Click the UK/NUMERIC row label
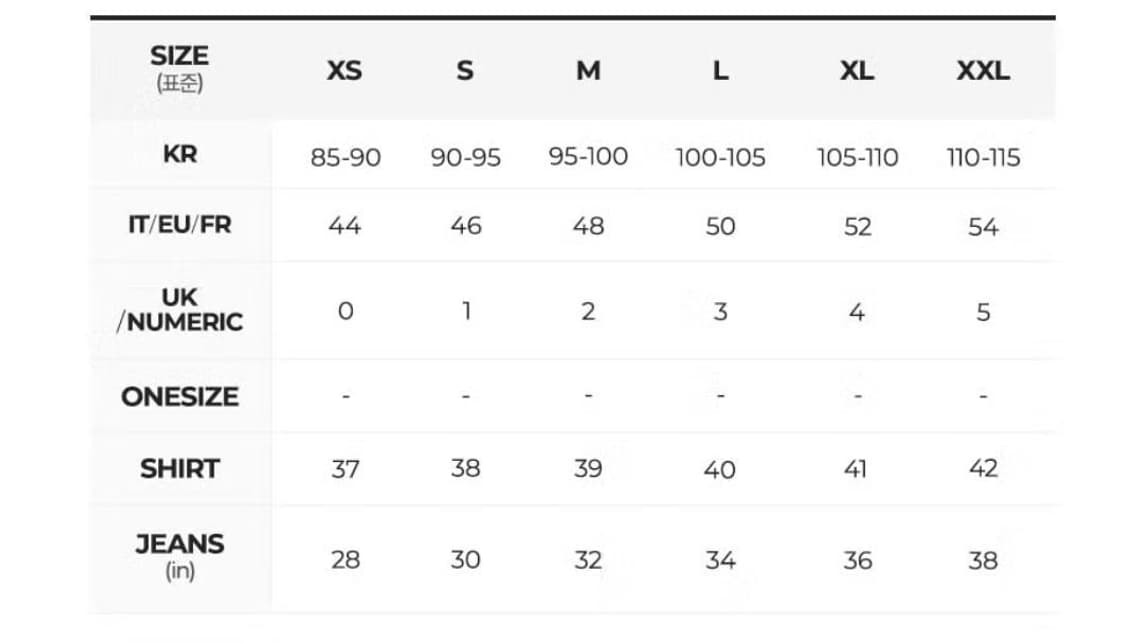This screenshot has width=1125, height=643. coord(180,310)
